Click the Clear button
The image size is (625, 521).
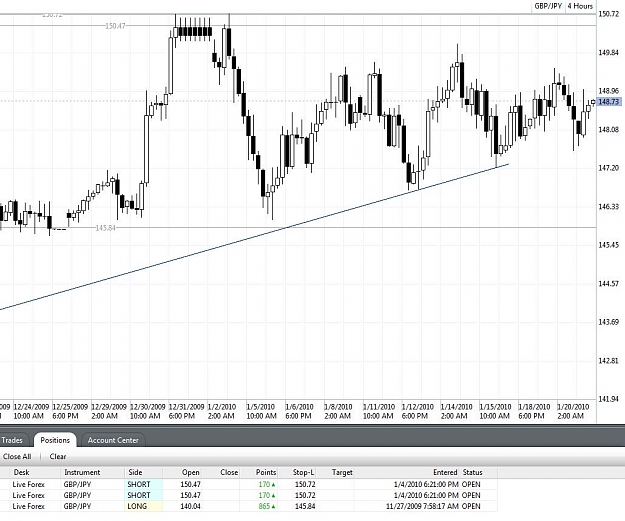tap(58, 456)
